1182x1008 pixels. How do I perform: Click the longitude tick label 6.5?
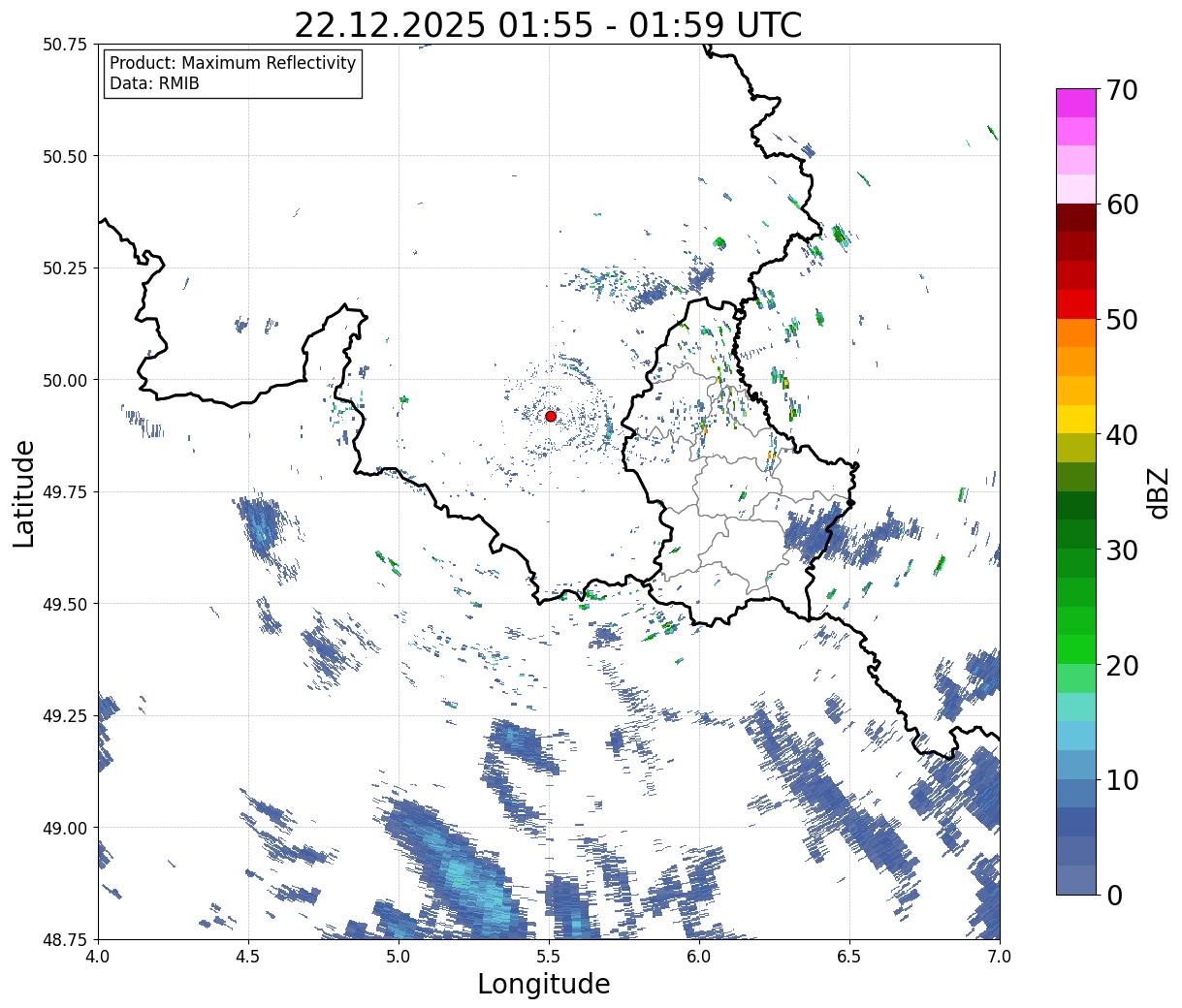coord(849,957)
